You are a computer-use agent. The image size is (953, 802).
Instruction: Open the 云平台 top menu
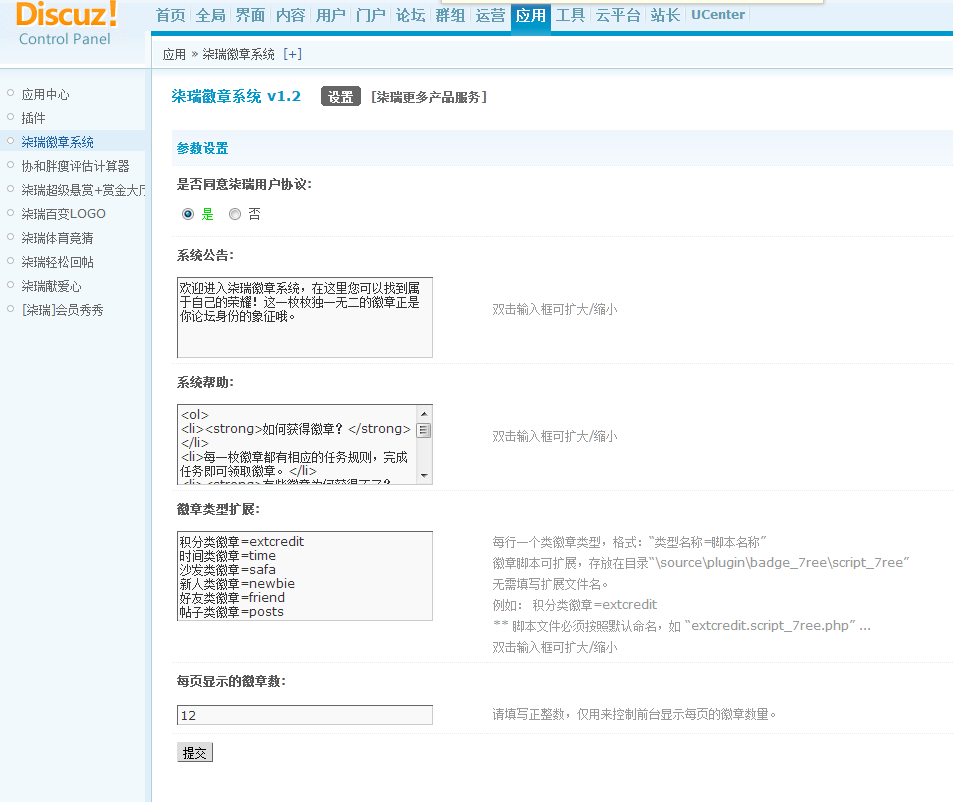pos(618,15)
